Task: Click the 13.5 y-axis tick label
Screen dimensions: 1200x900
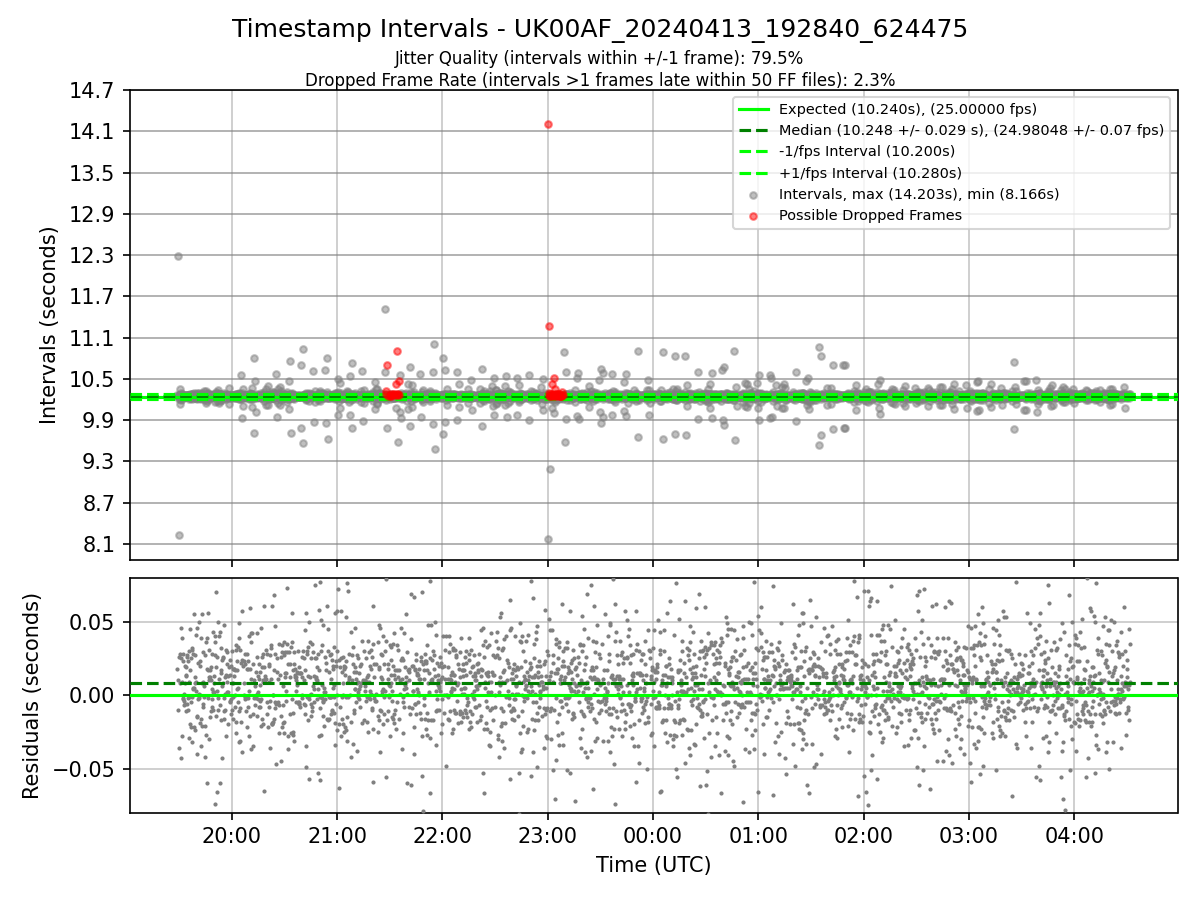Action: (94, 173)
